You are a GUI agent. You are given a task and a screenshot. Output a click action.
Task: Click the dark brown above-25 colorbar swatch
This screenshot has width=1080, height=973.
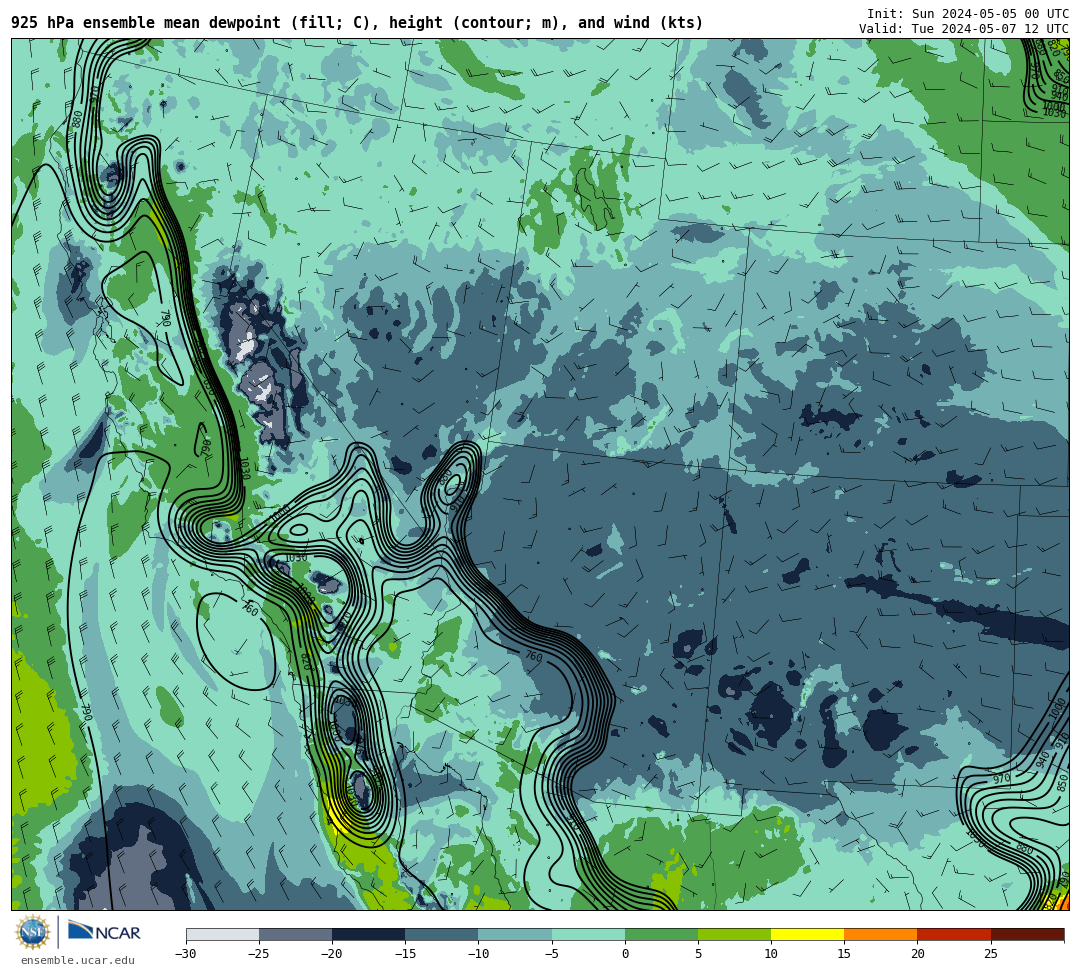(1027, 934)
